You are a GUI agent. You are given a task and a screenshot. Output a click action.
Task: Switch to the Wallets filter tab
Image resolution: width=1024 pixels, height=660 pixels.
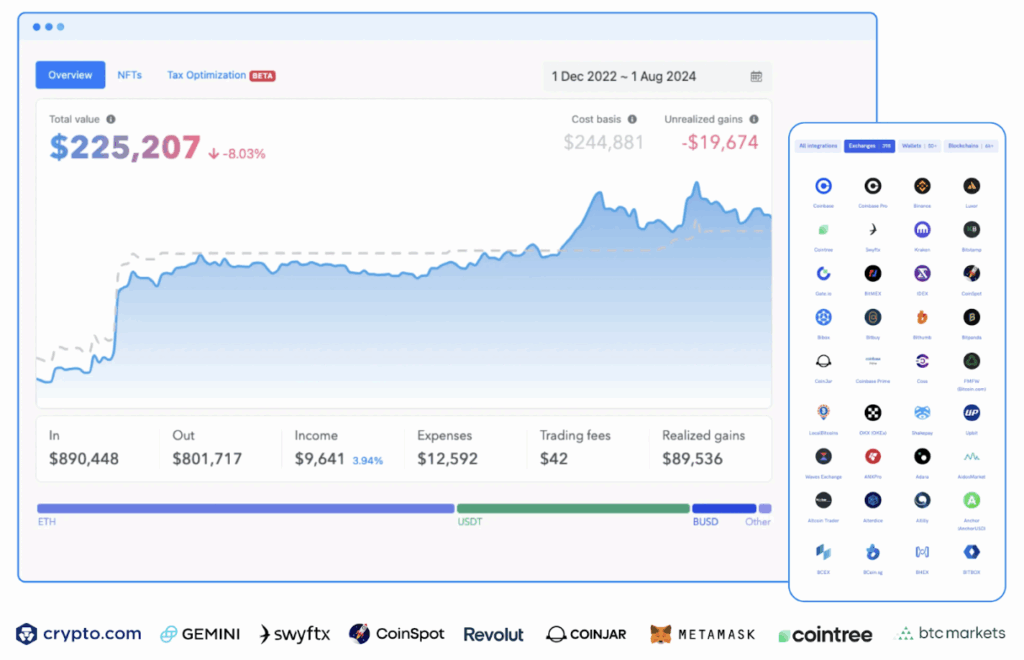[x=920, y=146]
